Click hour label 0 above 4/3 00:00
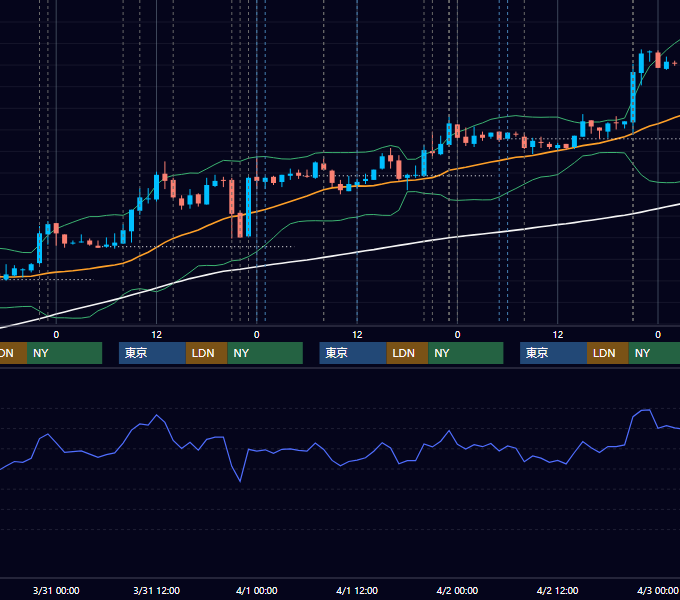 [x=658, y=335]
